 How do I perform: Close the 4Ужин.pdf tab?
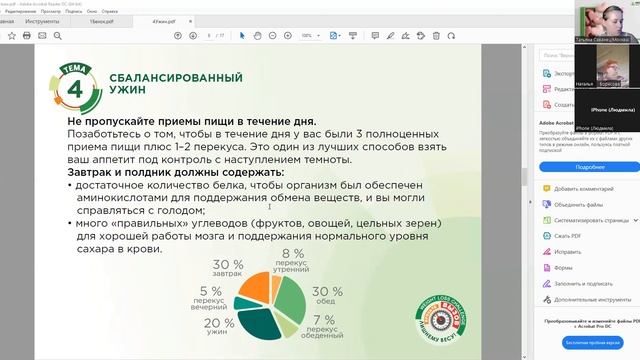click(190, 21)
